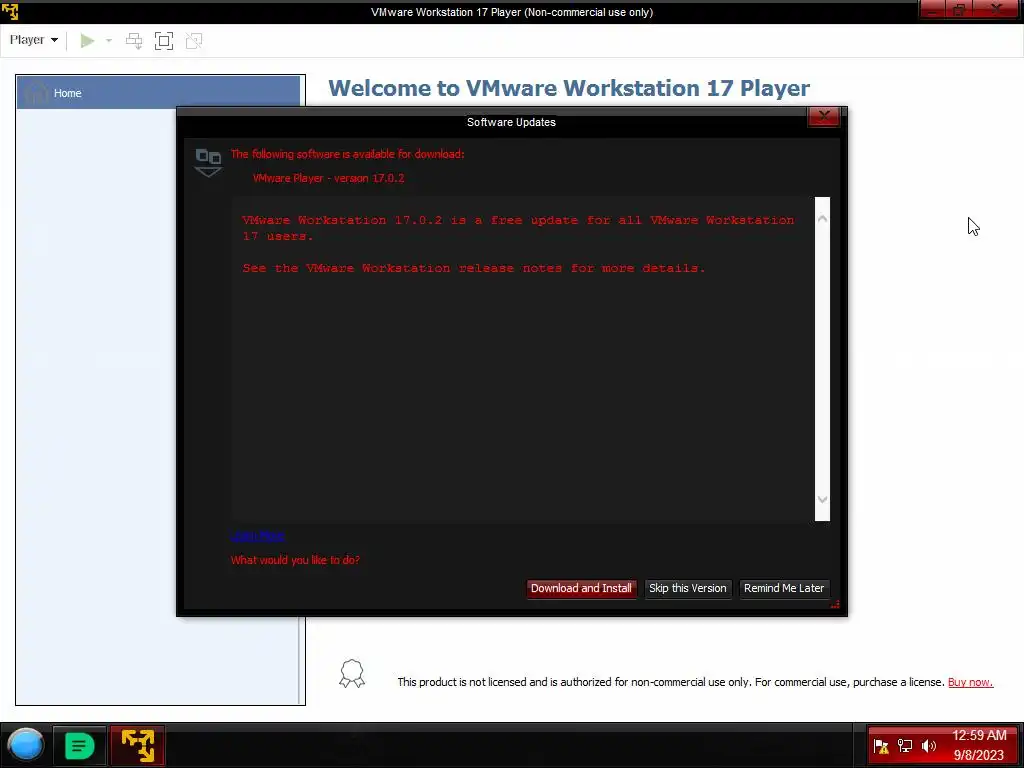
Task: Click the VMware logo in title bar
Action: tap(10, 12)
